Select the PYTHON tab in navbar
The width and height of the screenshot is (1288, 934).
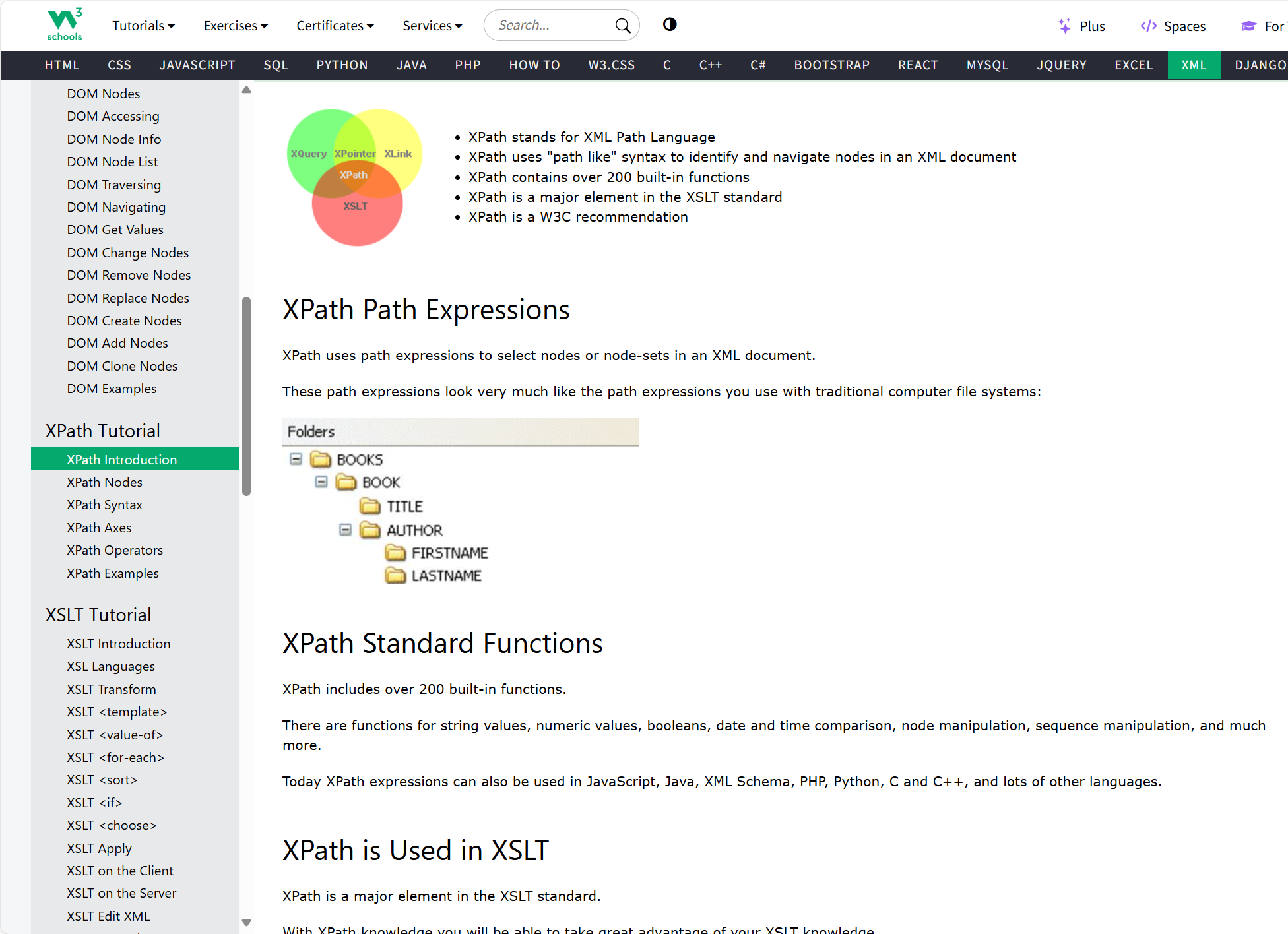coord(342,65)
